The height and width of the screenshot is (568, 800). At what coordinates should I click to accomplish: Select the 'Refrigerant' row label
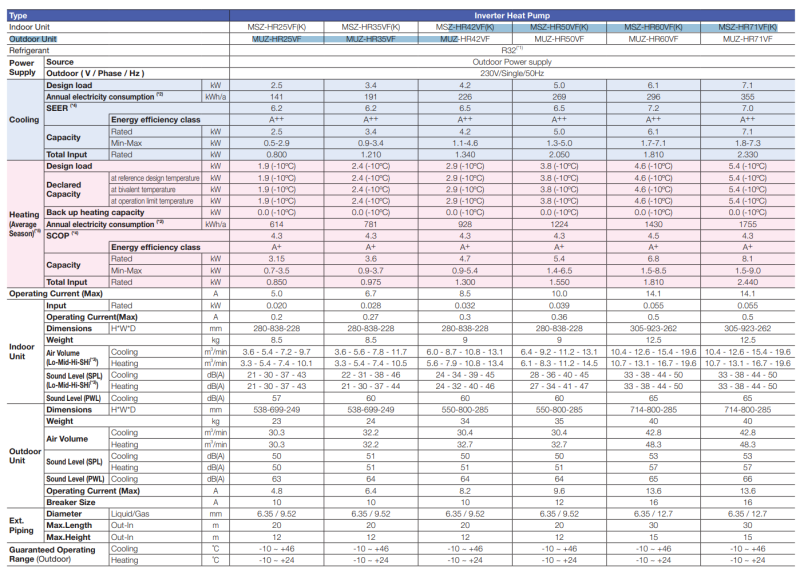point(29,50)
